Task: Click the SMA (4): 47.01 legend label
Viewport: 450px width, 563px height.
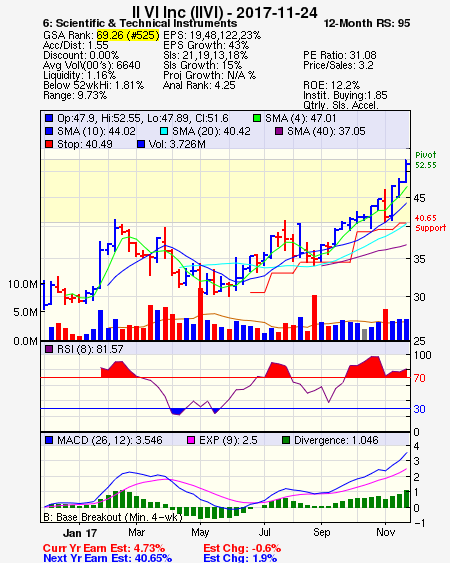Action: click(x=301, y=118)
